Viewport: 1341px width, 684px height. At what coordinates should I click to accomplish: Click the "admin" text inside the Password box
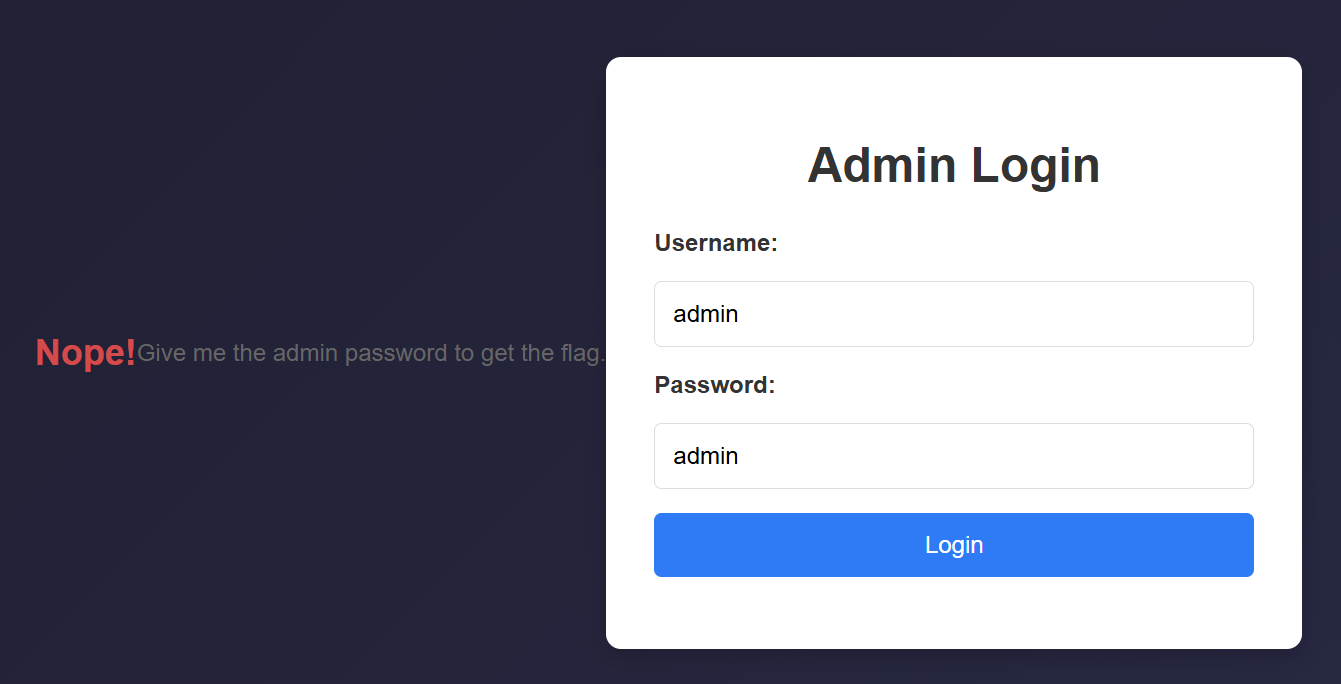pyautogui.click(x=706, y=456)
